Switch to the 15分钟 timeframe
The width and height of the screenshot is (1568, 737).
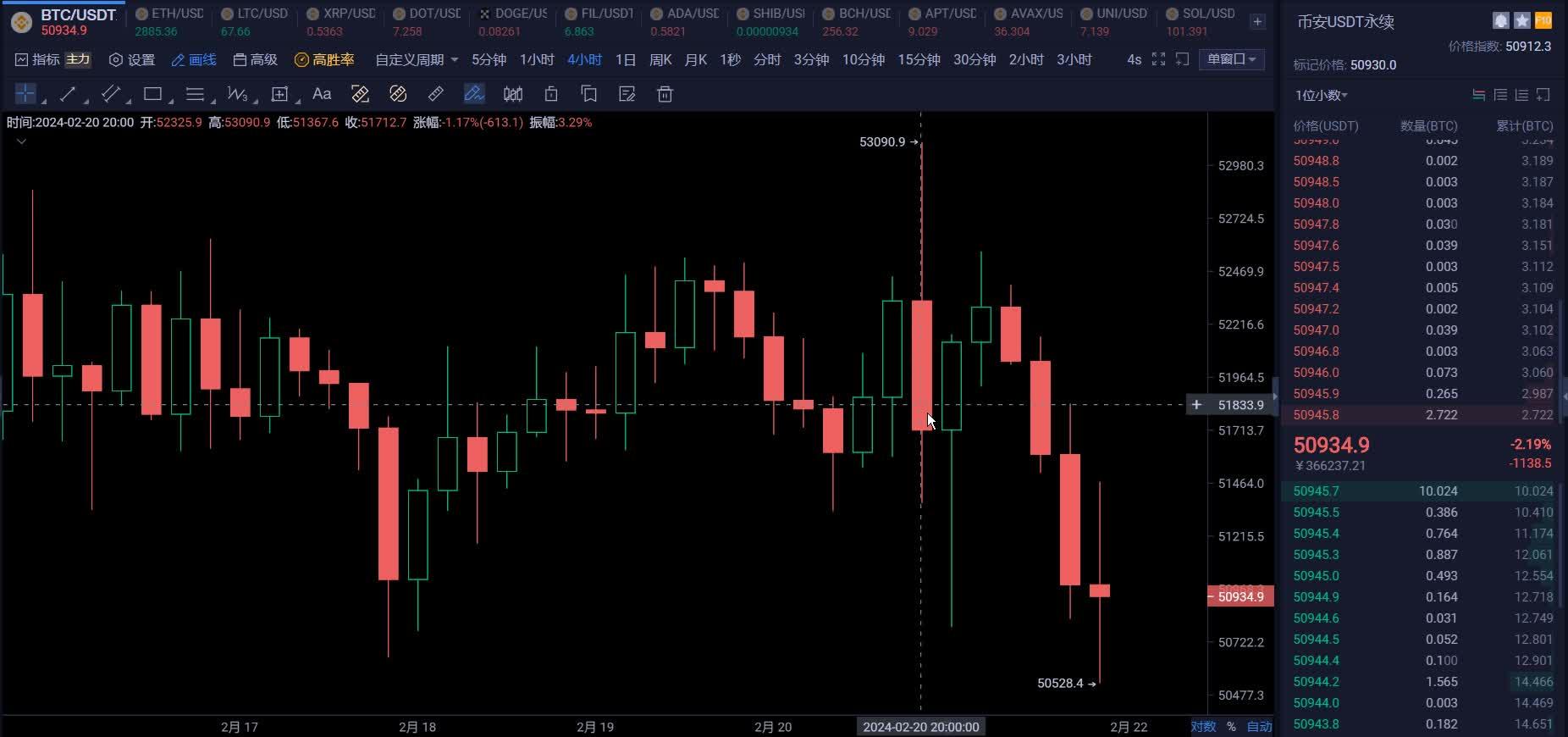(x=919, y=59)
